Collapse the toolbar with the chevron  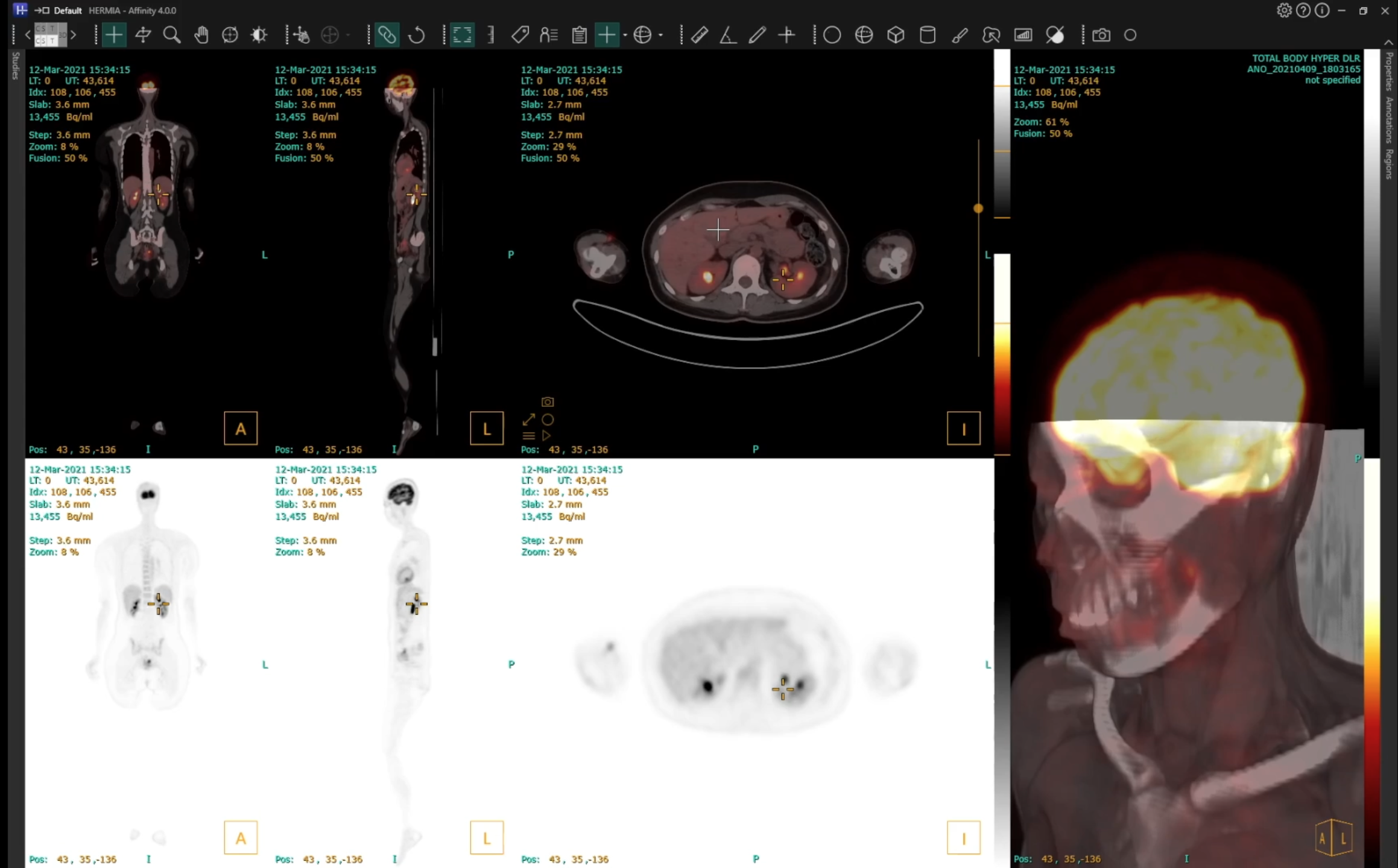(x=1388, y=42)
